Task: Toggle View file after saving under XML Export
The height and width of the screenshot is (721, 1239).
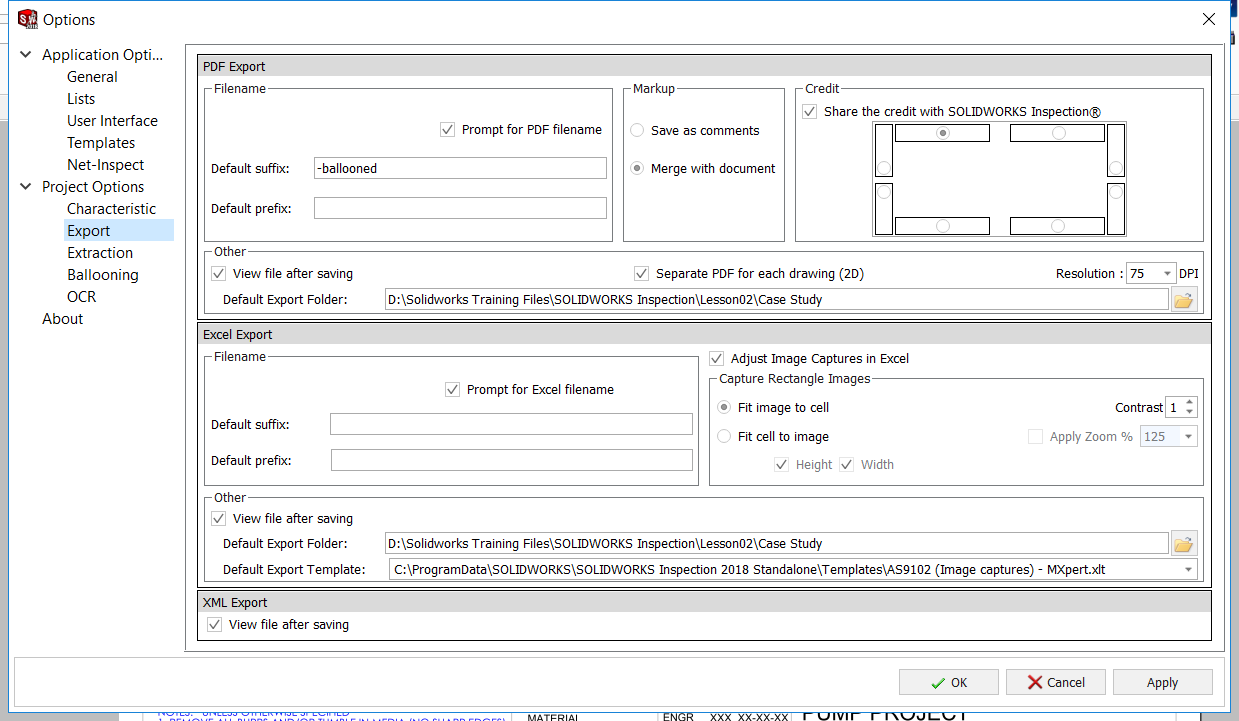Action: (214, 624)
